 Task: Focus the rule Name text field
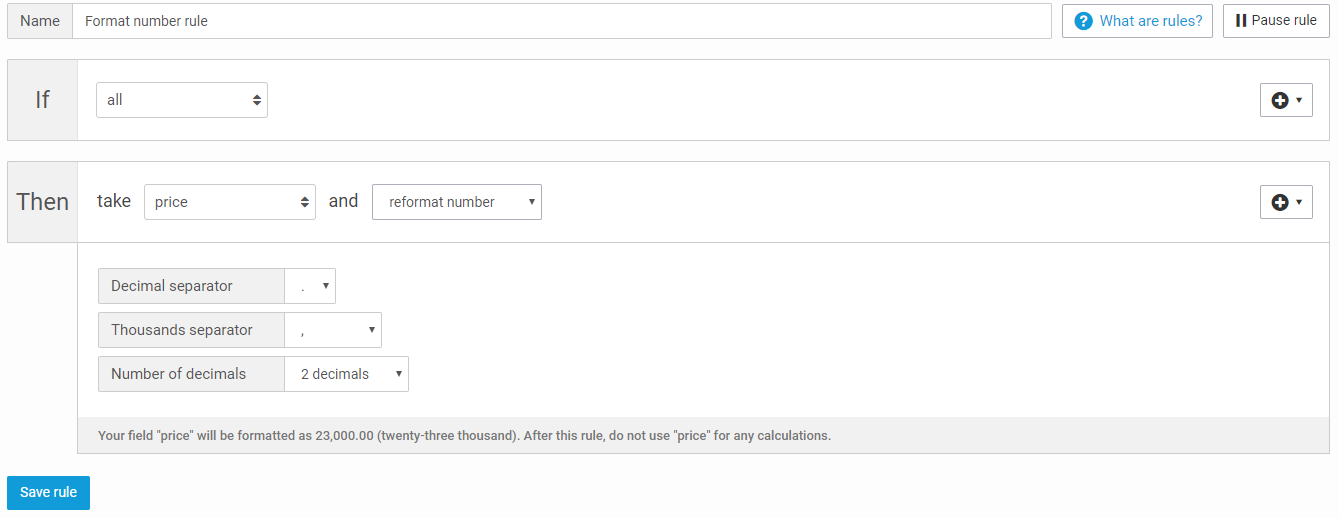coord(561,21)
